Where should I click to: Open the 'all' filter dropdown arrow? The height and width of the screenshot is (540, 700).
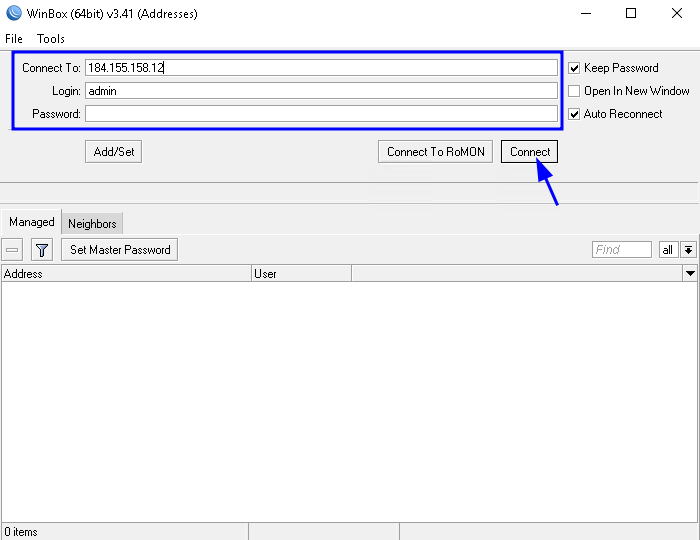(x=688, y=250)
